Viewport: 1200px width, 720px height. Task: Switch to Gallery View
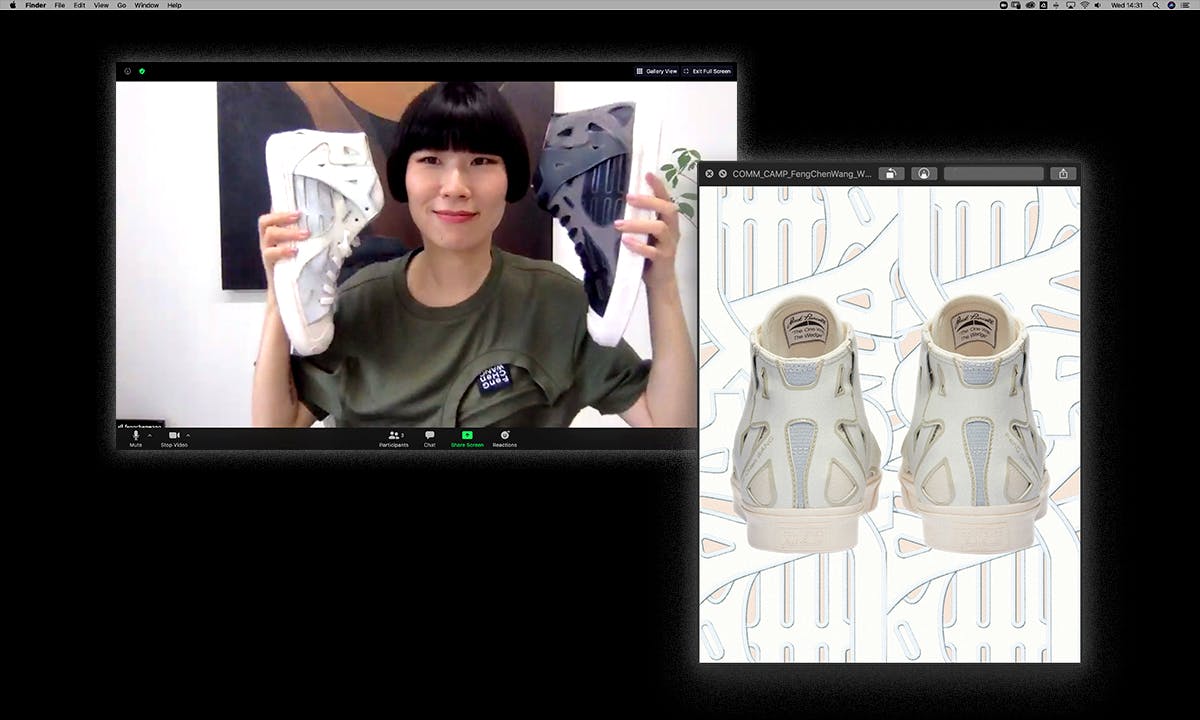pyautogui.click(x=657, y=71)
